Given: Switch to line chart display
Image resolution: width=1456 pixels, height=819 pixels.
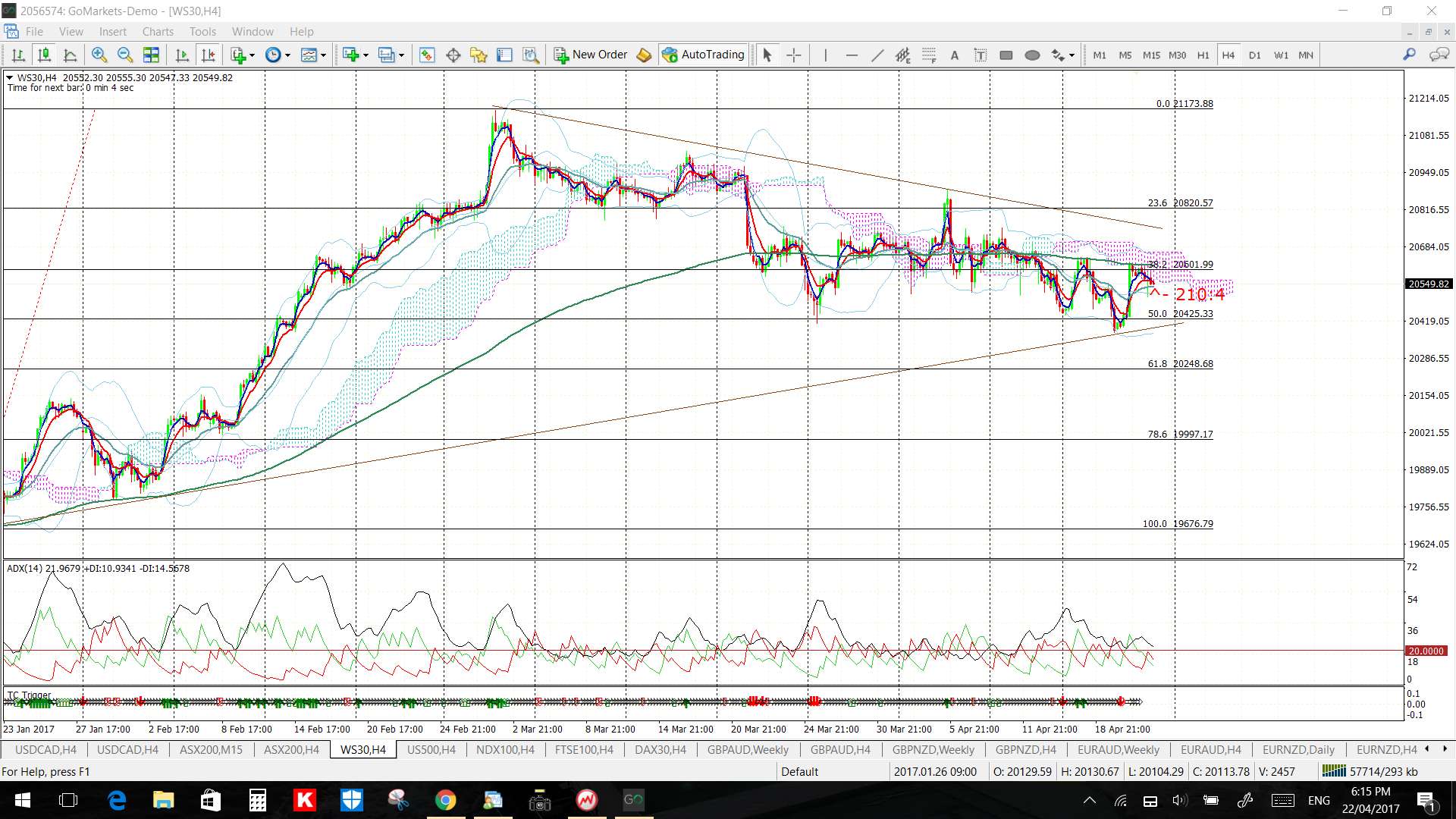Looking at the screenshot, I should [x=70, y=55].
